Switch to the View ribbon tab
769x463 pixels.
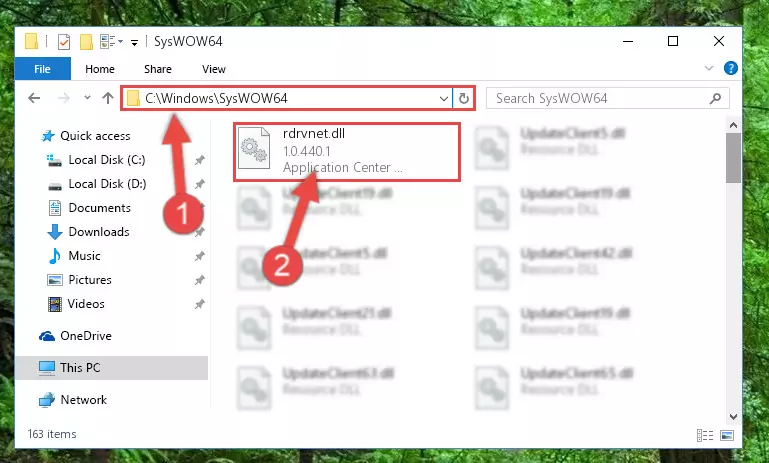pyautogui.click(x=214, y=69)
